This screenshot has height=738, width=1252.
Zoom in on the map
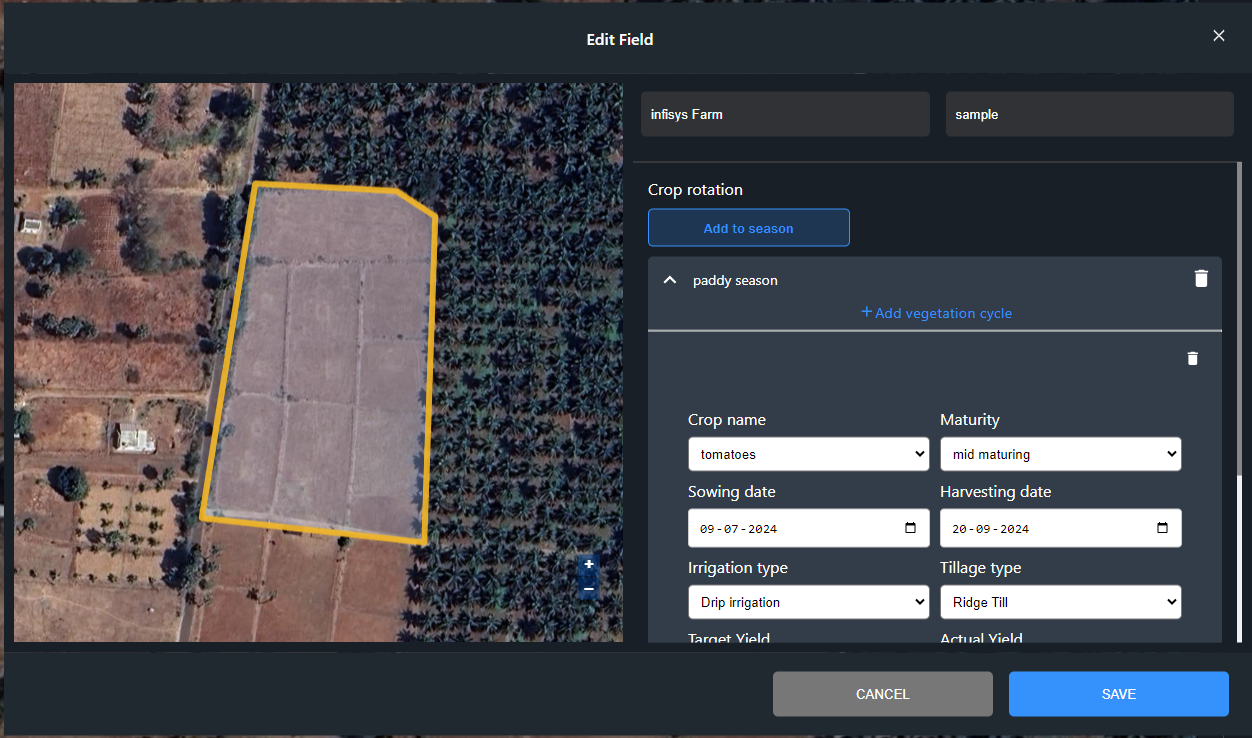(x=589, y=565)
